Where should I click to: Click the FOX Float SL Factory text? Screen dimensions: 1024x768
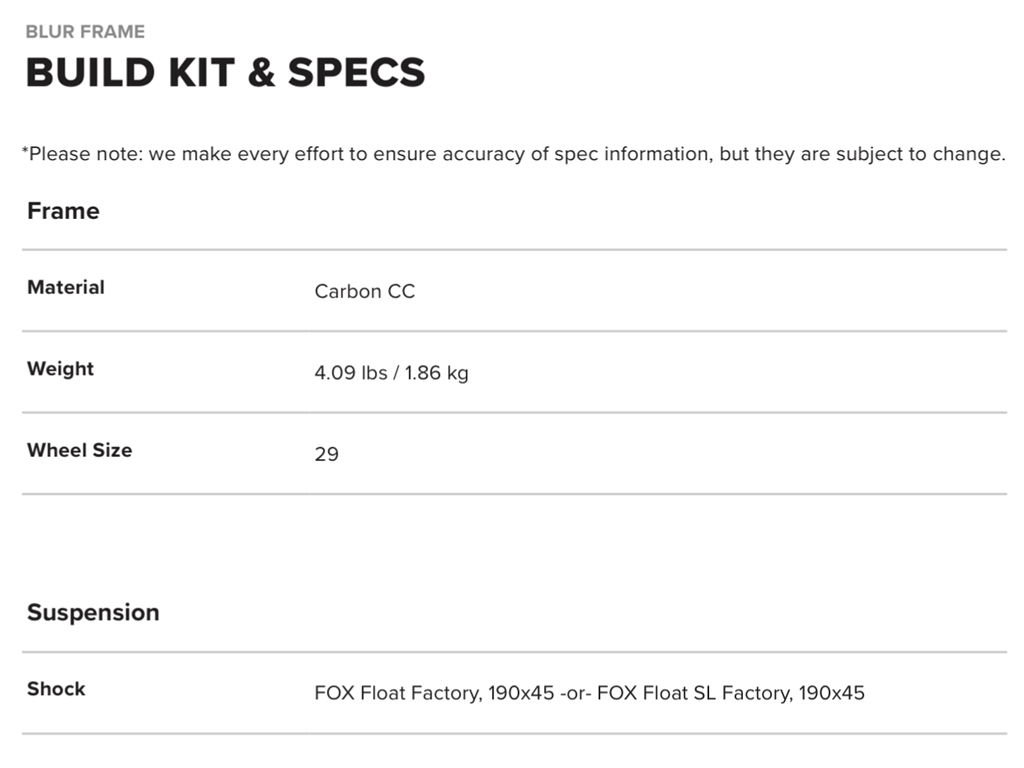694,693
